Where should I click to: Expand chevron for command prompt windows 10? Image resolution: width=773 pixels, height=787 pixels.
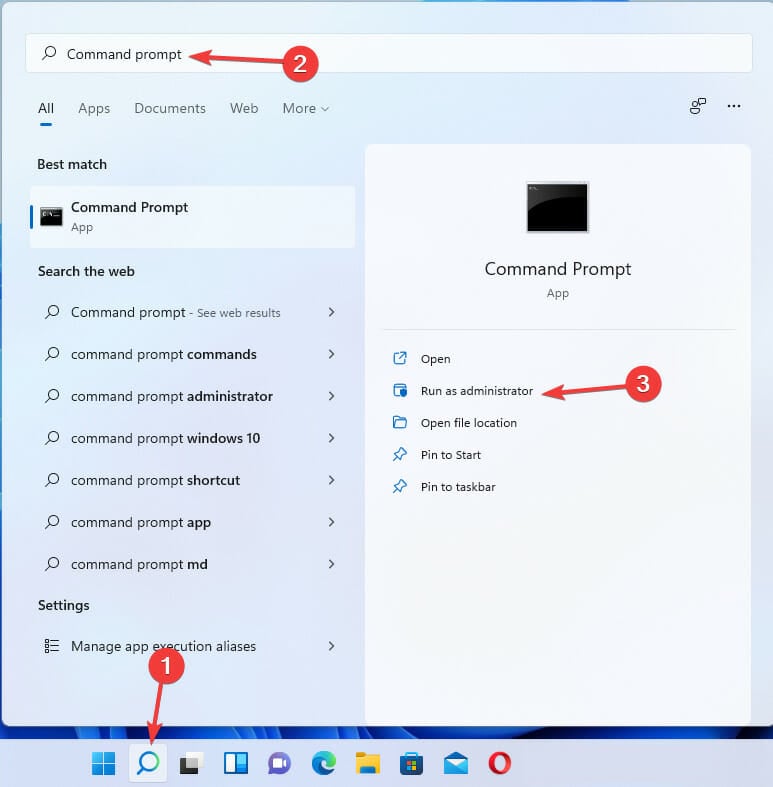click(x=331, y=438)
